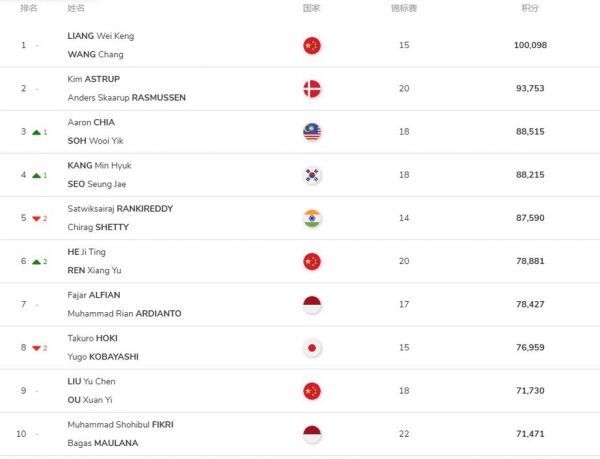This screenshot has width=600, height=459.
Task: Click the 积分 points column header
Action: click(530, 8)
